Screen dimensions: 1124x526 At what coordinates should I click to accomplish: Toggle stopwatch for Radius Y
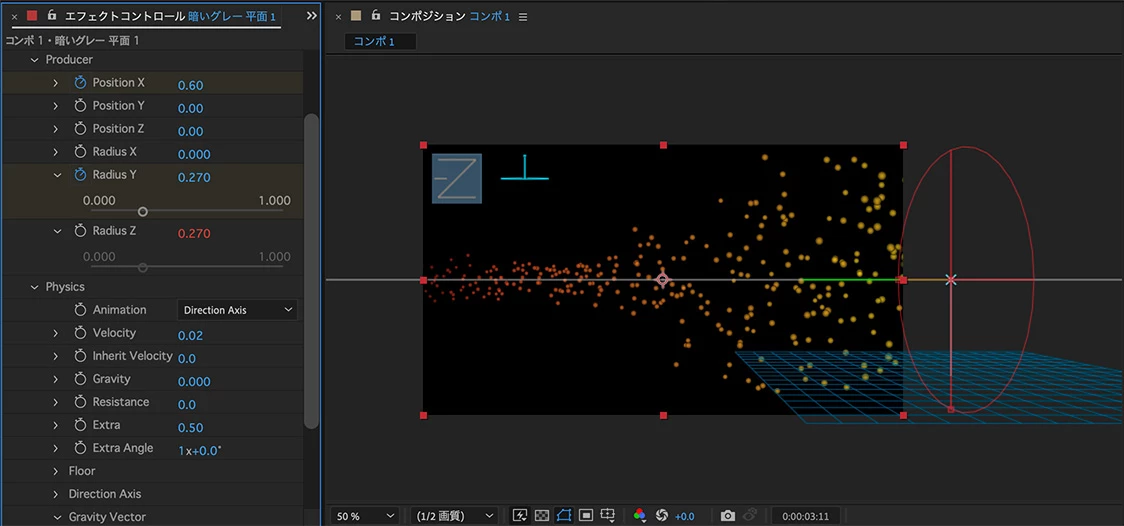pyautogui.click(x=80, y=175)
